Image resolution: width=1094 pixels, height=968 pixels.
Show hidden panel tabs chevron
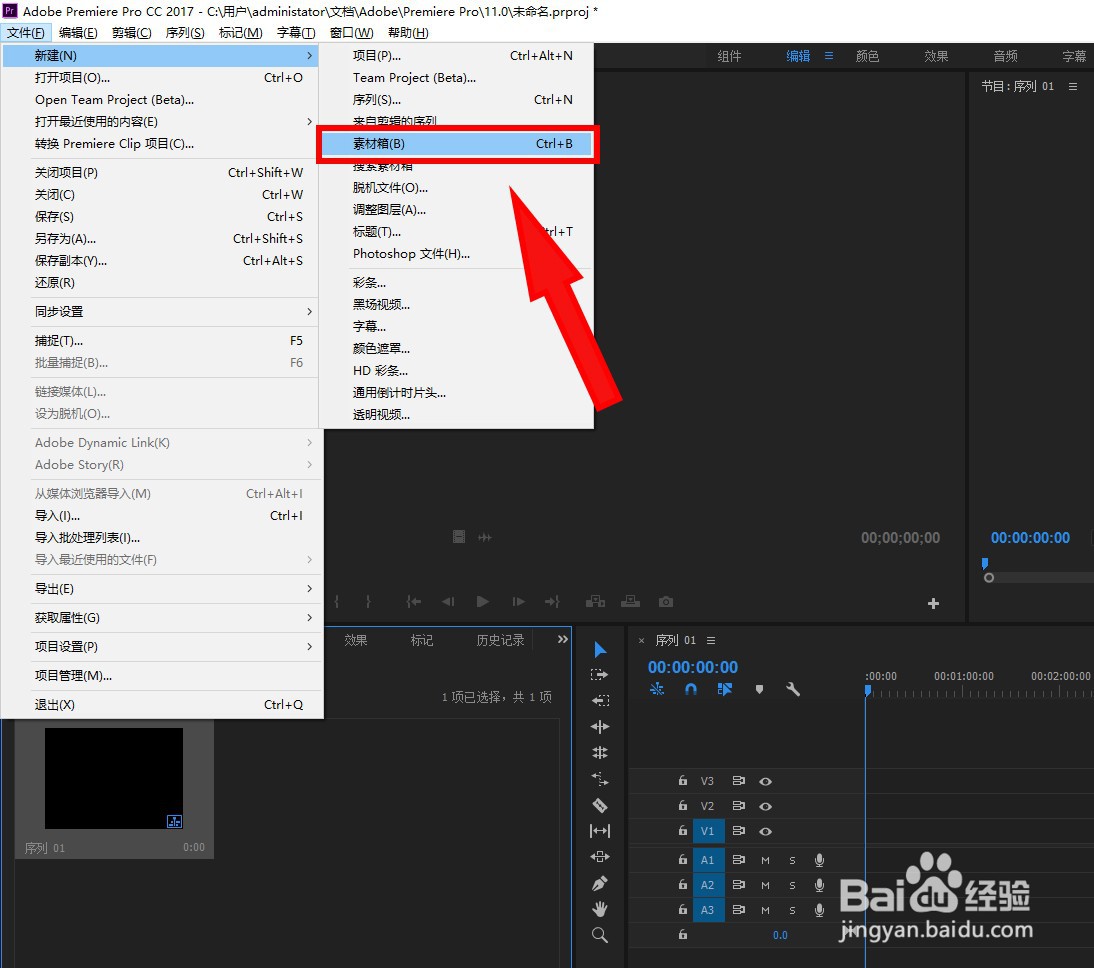(562, 640)
